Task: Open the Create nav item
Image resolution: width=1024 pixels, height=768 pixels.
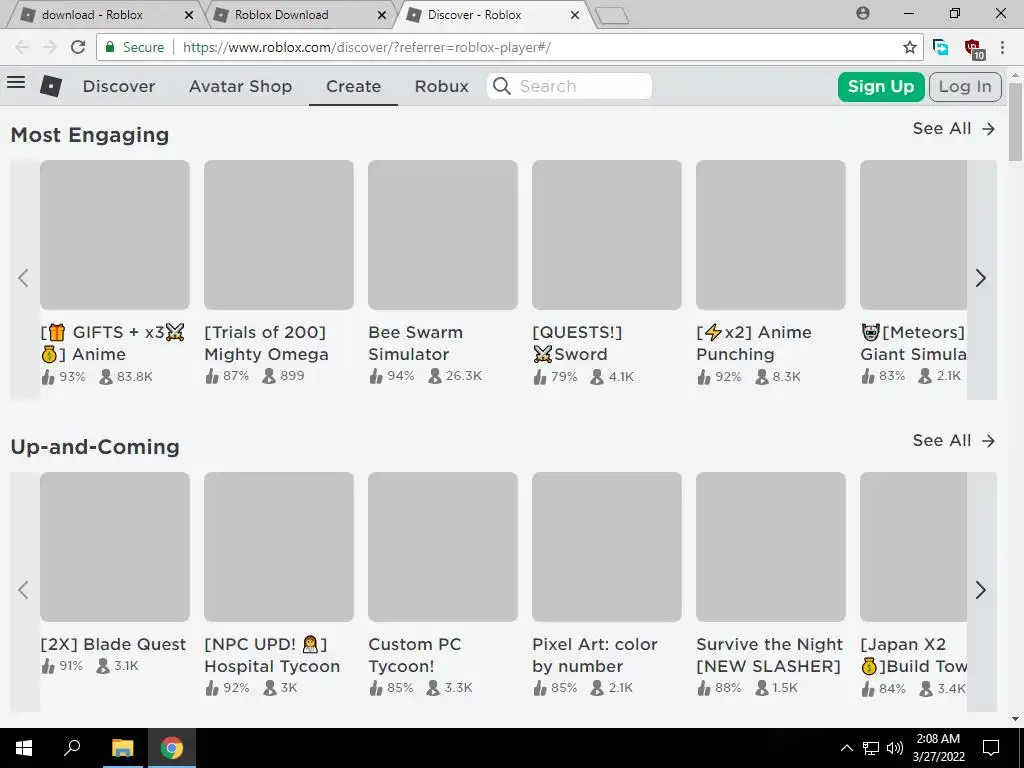Action: point(353,86)
